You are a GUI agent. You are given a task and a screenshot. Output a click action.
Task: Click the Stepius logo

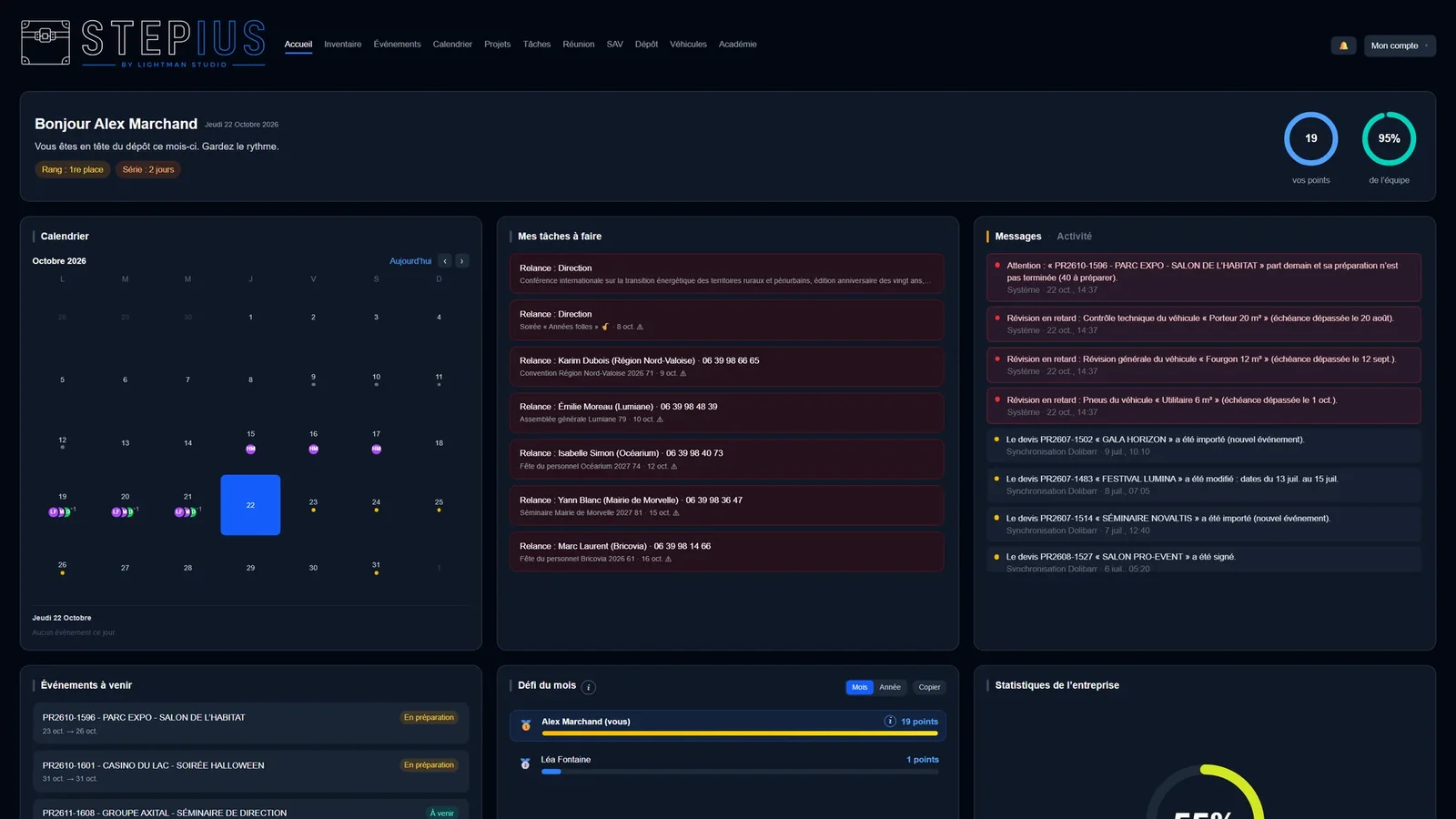(x=143, y=43)
